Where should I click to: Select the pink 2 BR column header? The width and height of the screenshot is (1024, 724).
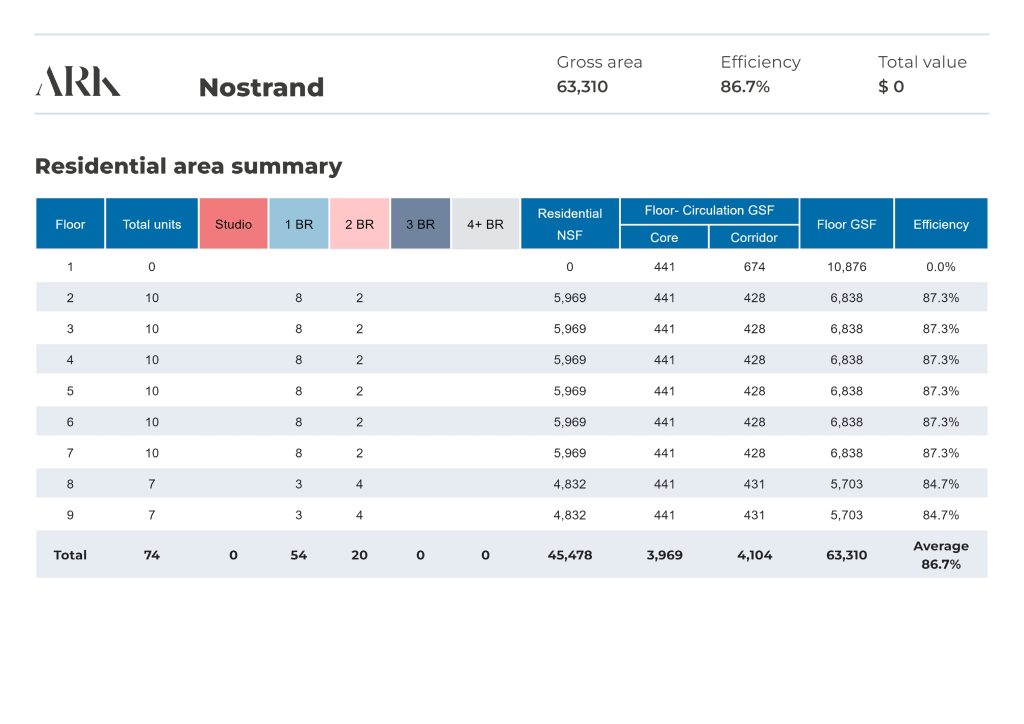tap(359, 224)
